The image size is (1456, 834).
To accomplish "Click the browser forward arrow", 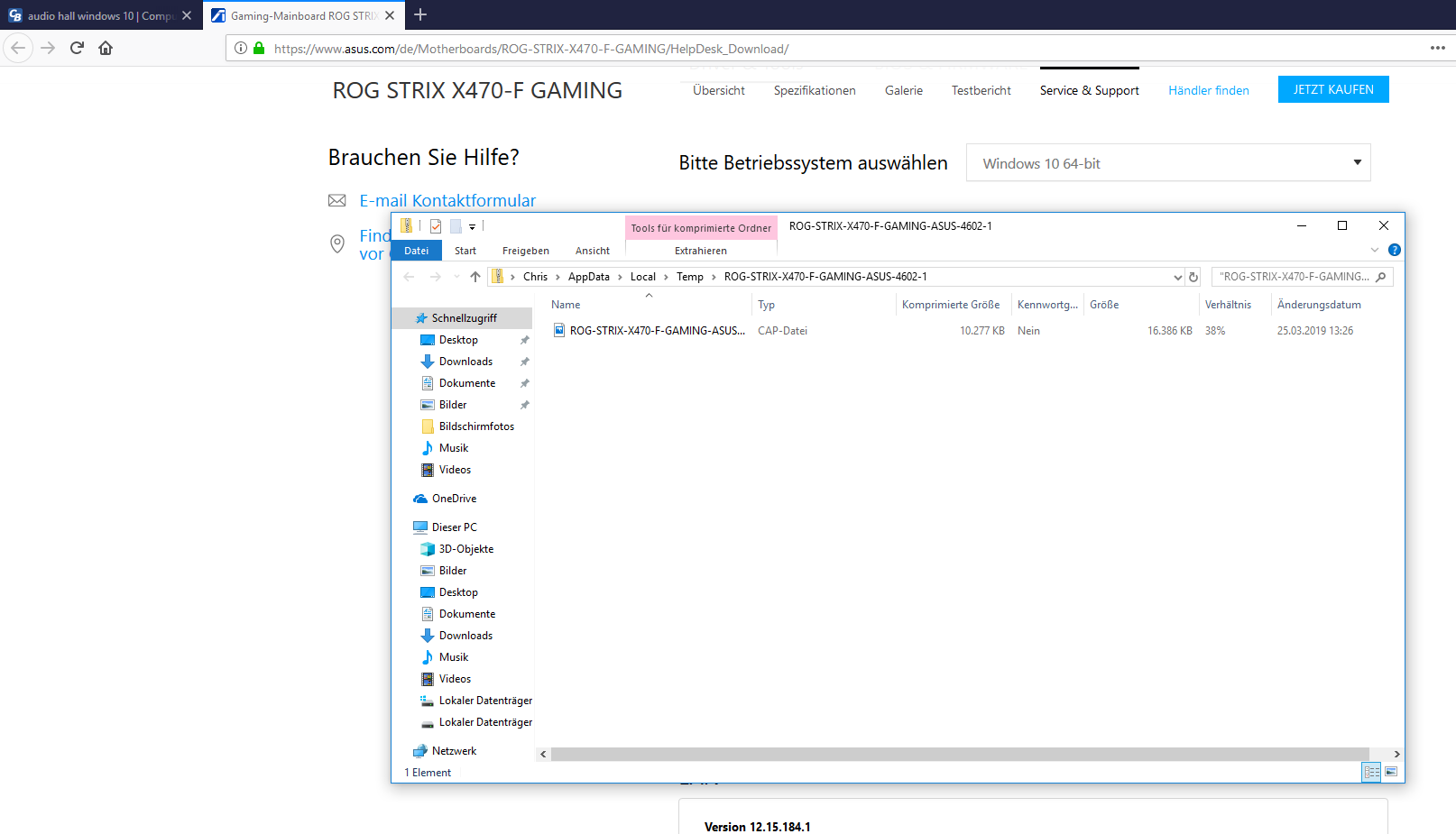I will point(49,48).
